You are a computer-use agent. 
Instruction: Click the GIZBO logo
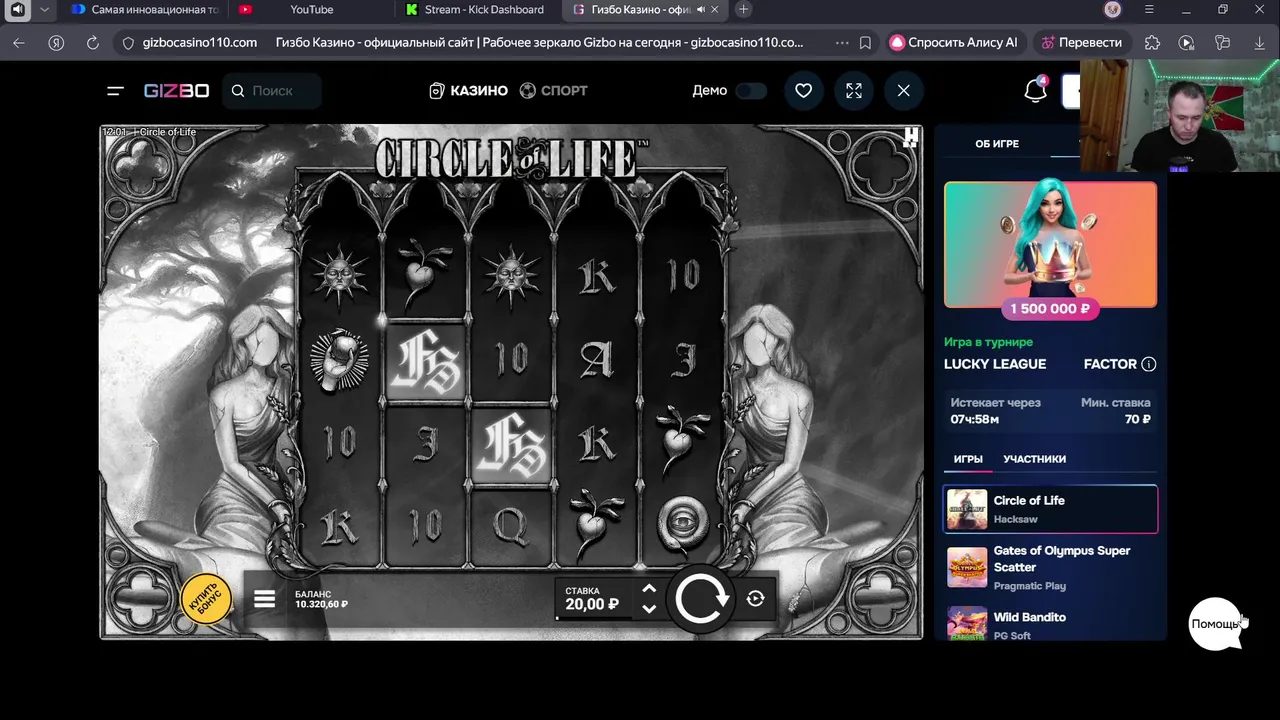point(176,91)
